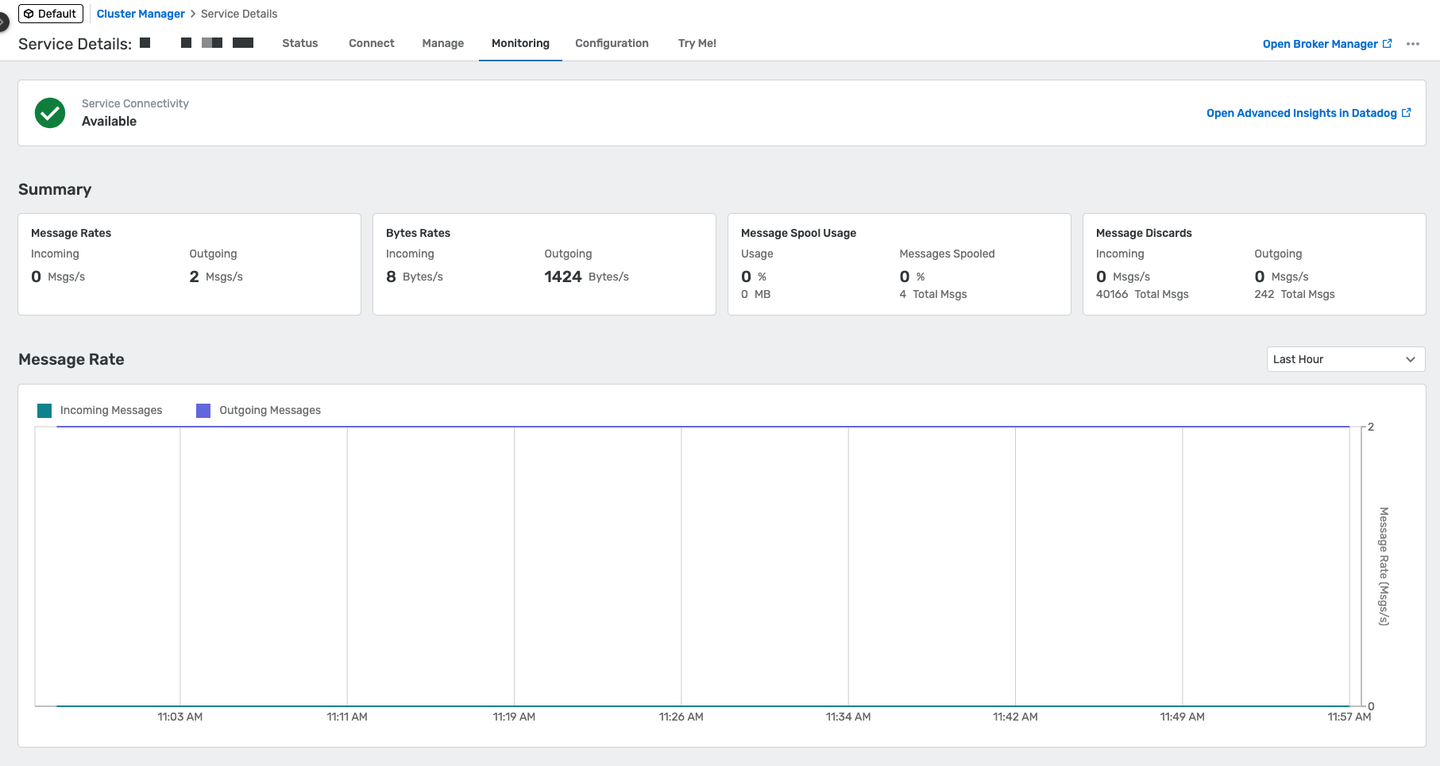The image size is (1440, 766).
Task: Switch to the Manage tab
Action: (x=443, y=43)
